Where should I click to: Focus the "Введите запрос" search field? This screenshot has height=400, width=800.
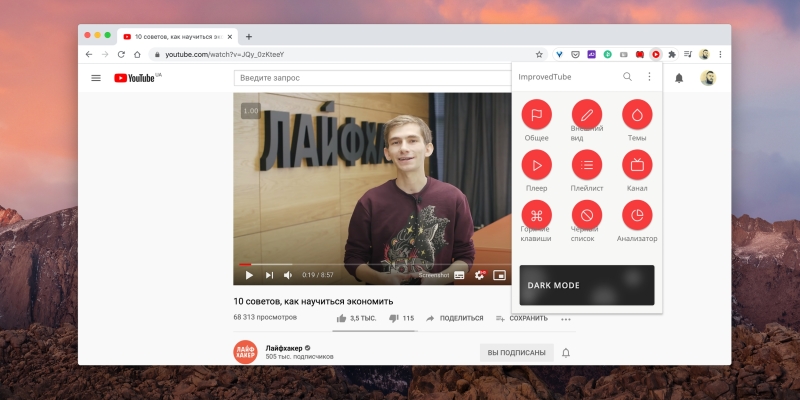pos(372,78)
